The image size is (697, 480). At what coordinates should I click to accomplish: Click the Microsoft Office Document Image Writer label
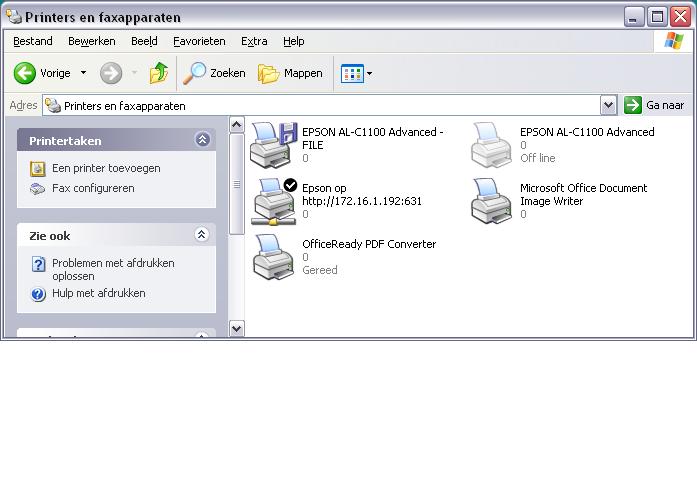pos(583,195)
